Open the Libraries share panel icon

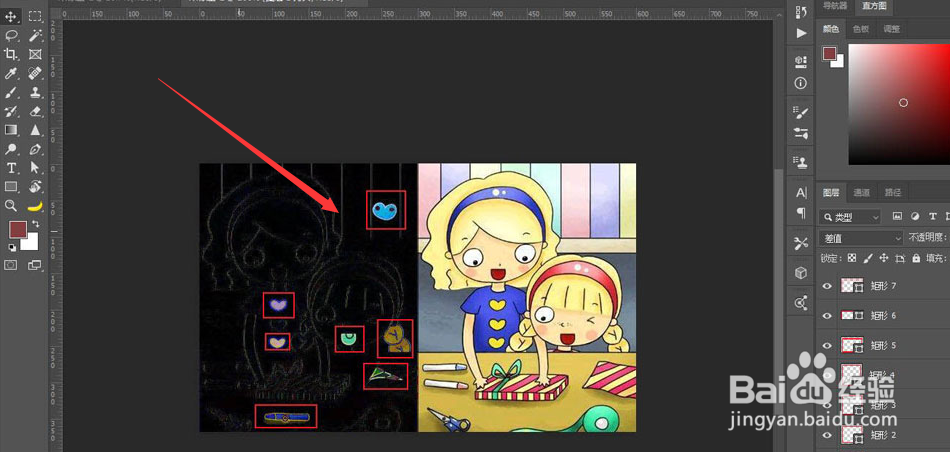pyautogui.click(x=801, y=302)
